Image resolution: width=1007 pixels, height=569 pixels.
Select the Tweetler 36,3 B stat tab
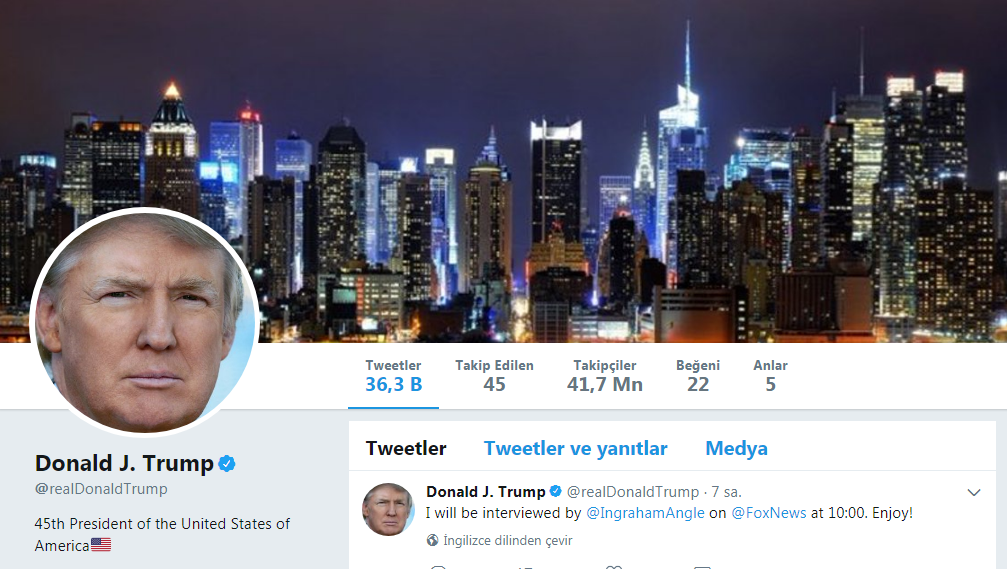point(393,376)
